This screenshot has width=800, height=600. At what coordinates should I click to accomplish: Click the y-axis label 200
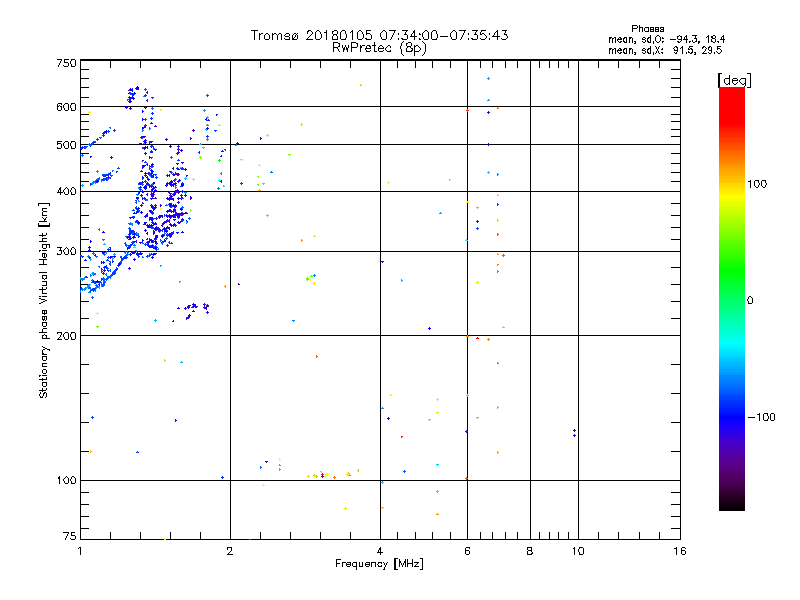click(x=66, y=336)
